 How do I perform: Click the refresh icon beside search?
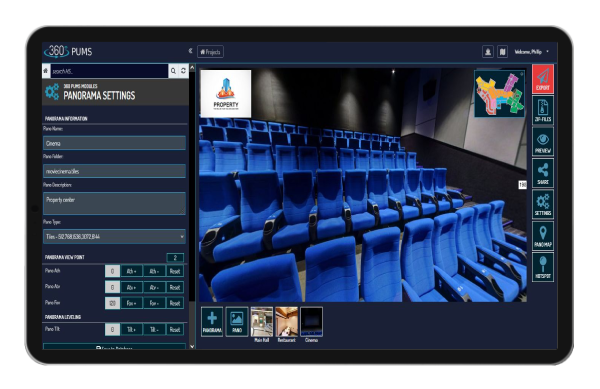183,71
